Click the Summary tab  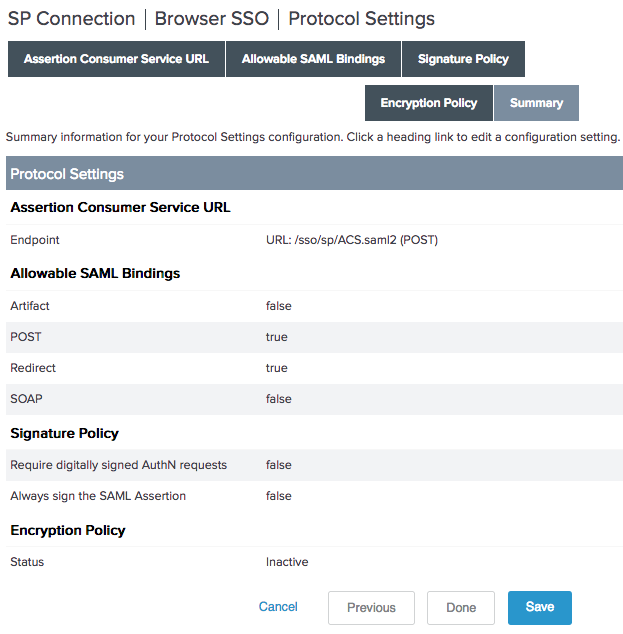[536, 103]
